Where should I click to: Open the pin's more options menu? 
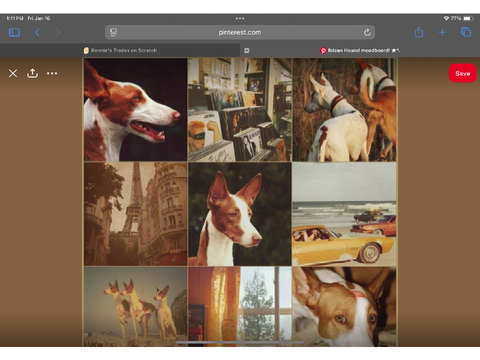[52, 73]
